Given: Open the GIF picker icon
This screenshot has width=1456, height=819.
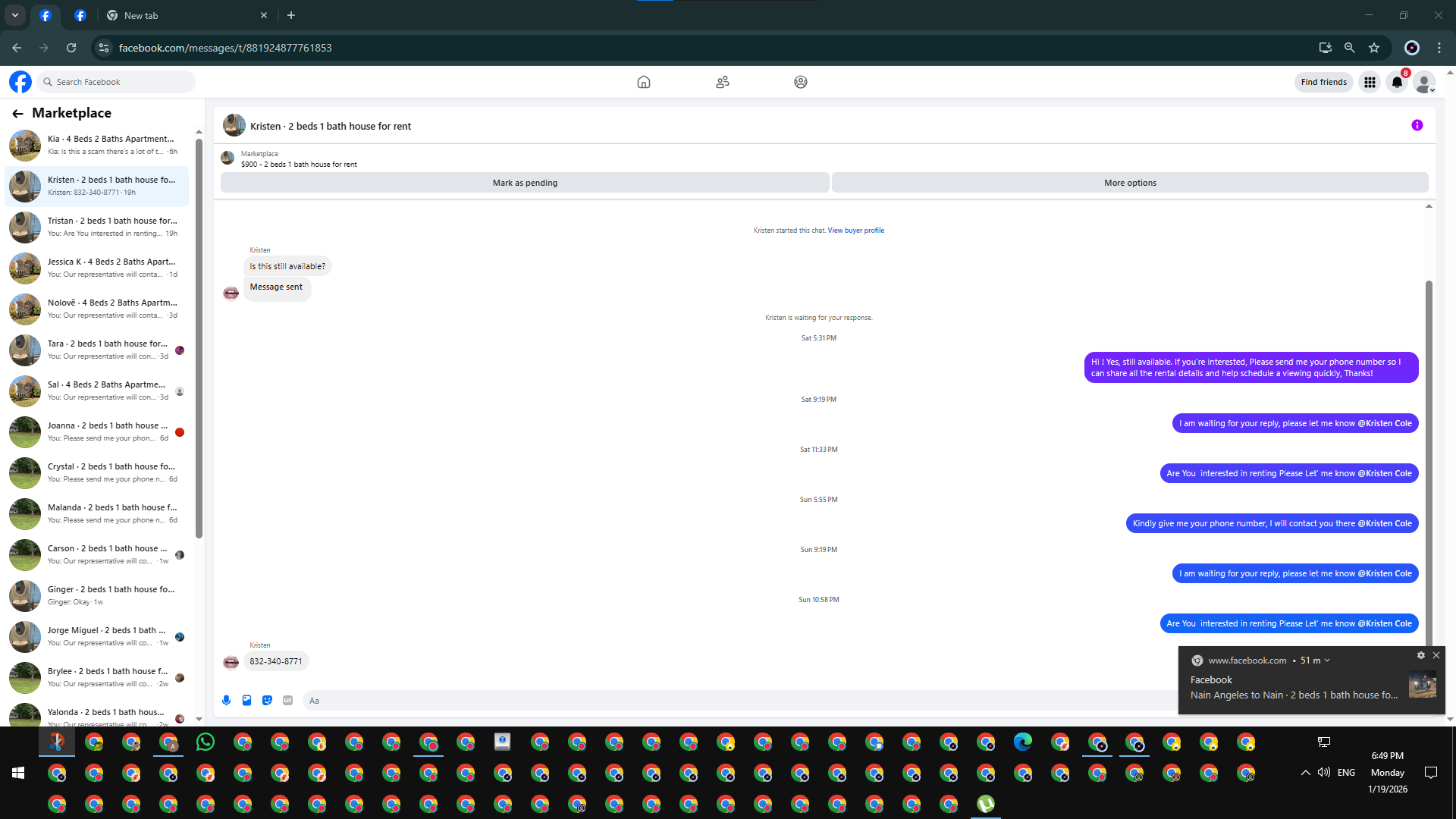Looking at the screenshot, I should [x=287, y=701].
